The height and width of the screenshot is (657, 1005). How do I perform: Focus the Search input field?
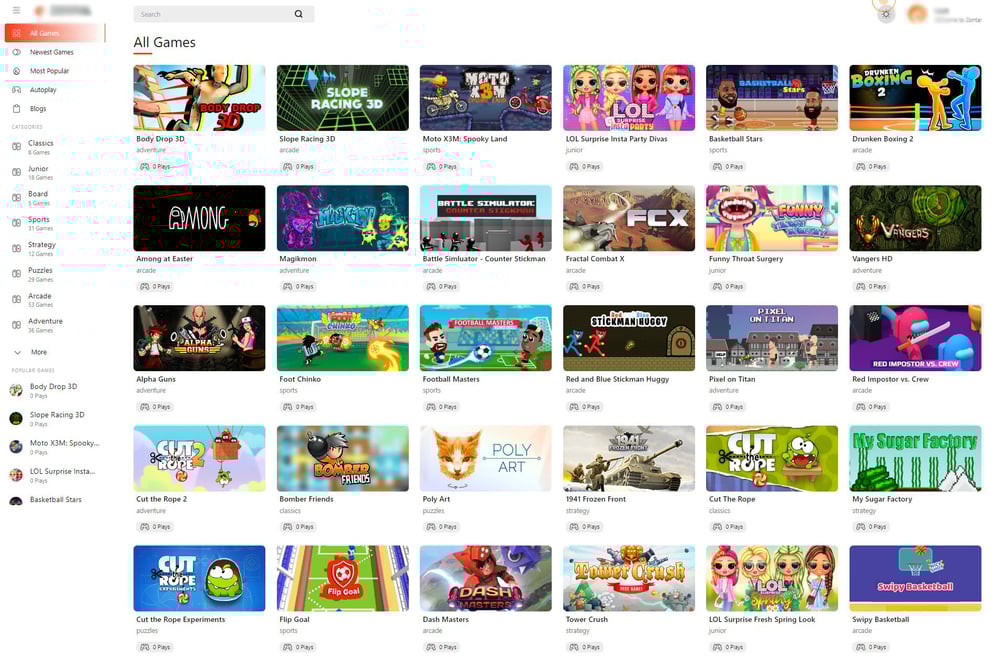pyautogui.click(x=224, y=14)
